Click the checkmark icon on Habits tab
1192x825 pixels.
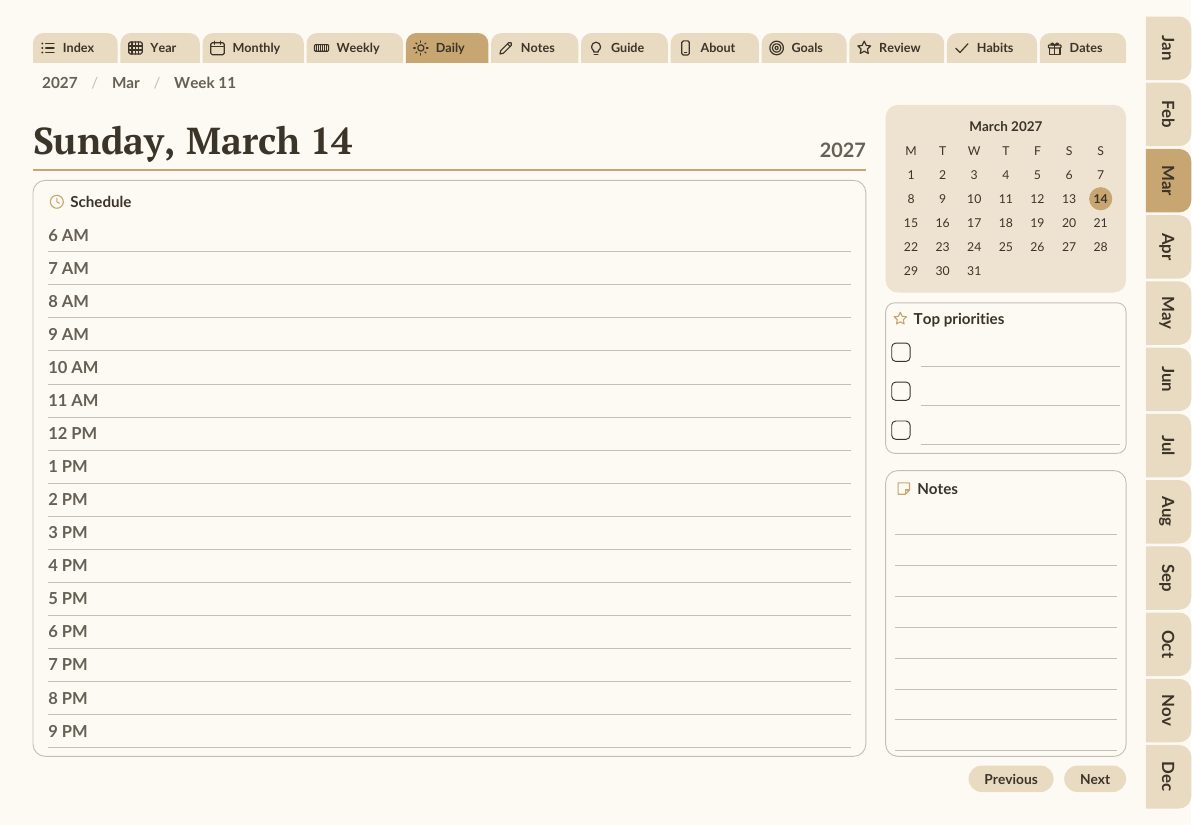(962, 48)
